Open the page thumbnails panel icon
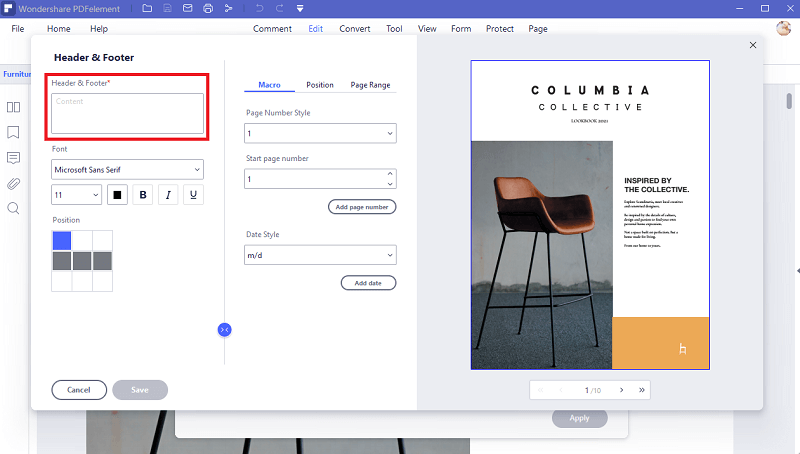 pos(13,107)
